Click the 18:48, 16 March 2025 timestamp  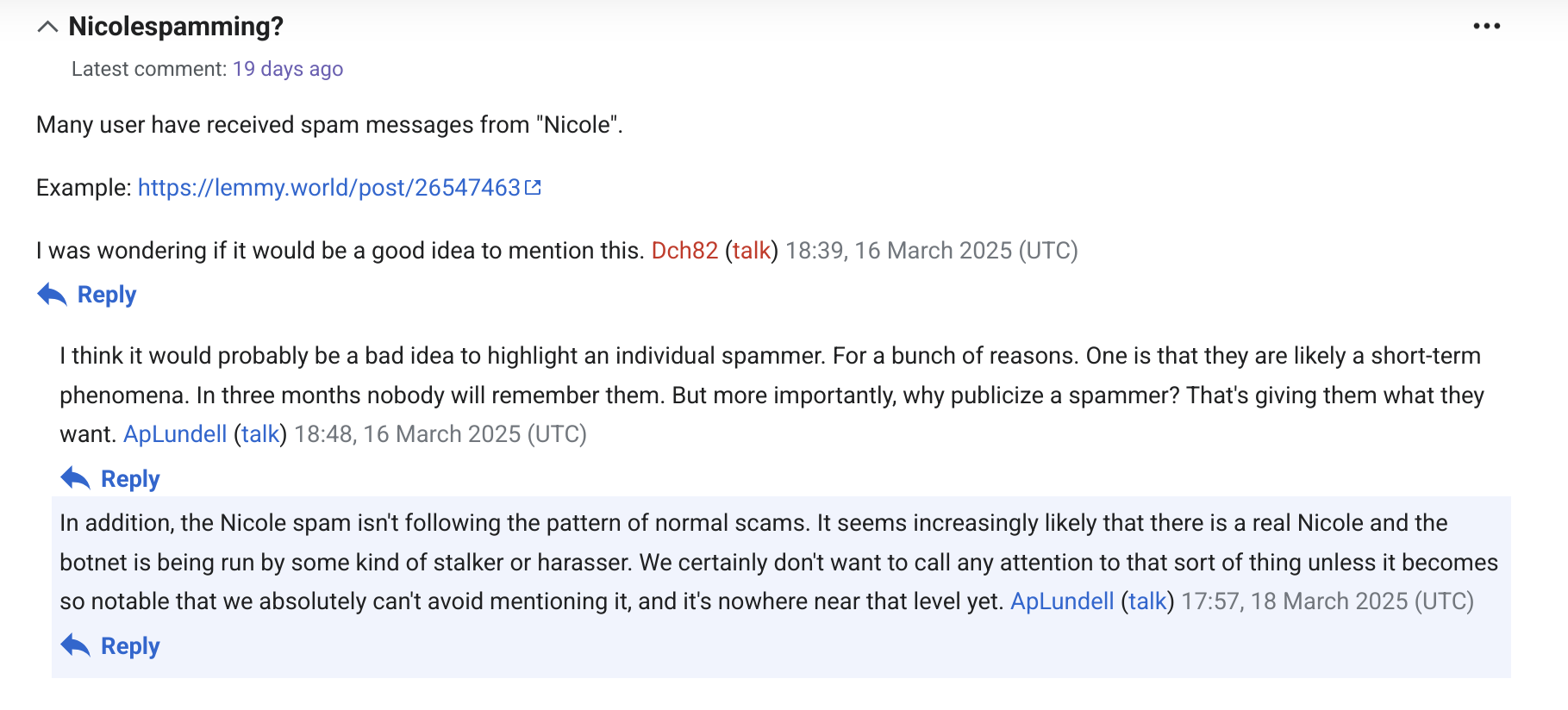click(440, 434)
